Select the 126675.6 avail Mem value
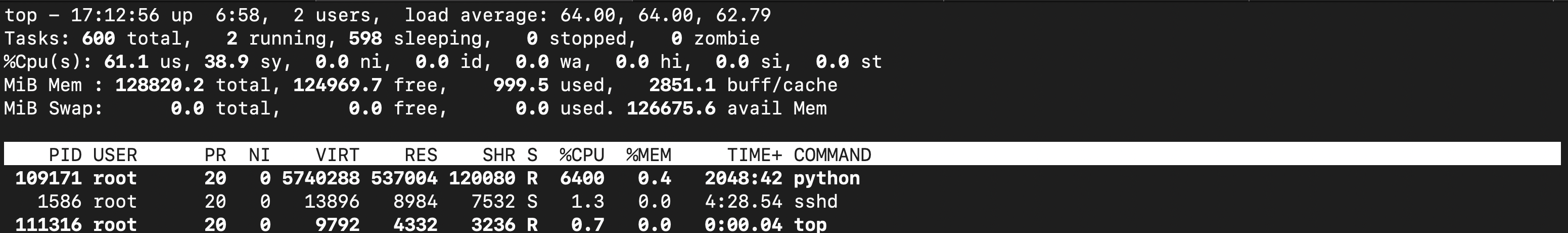The image size is (1568, 233). pyautogui.click(x=671, y=108)
